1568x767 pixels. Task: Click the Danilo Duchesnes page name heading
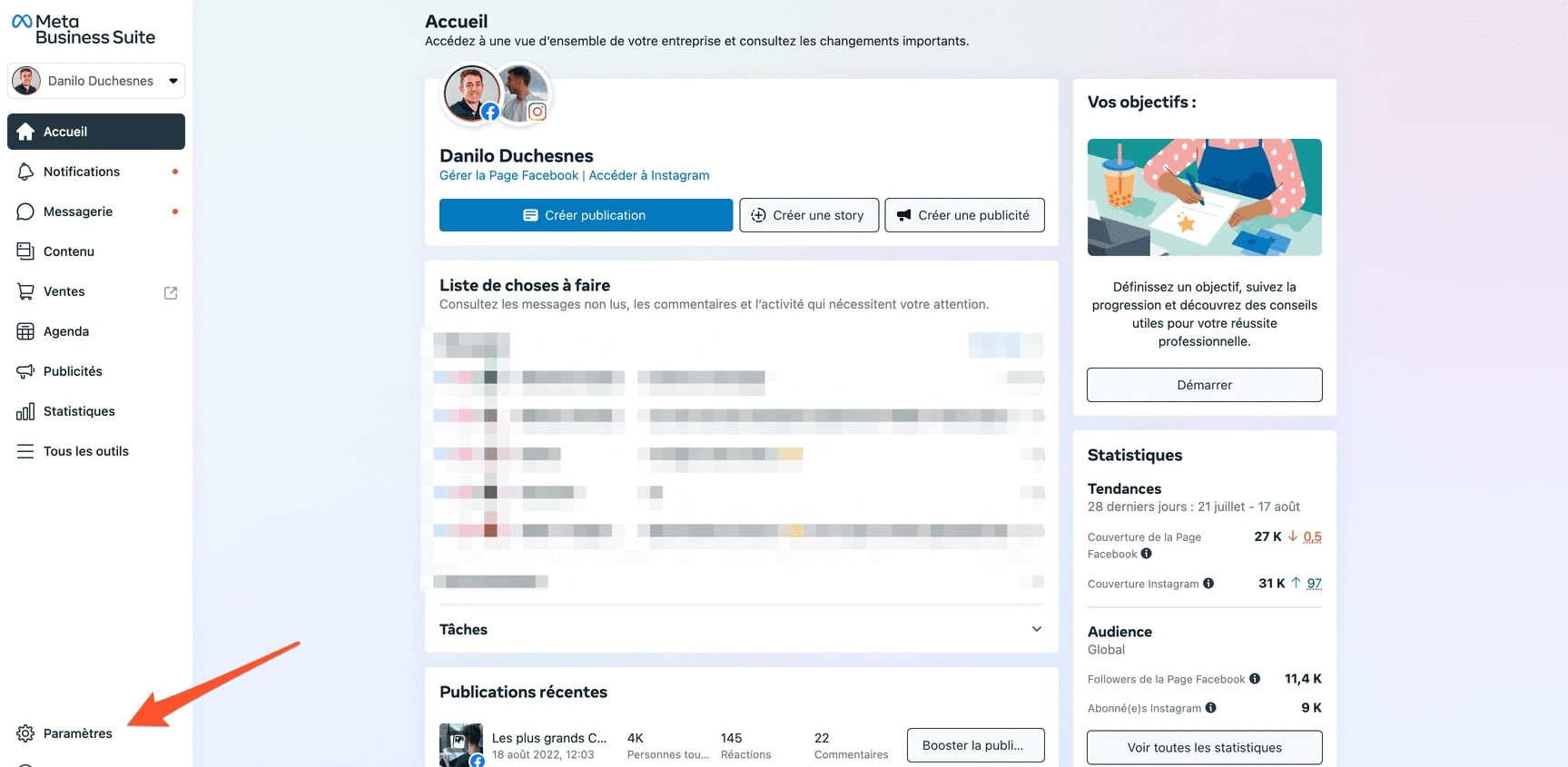(516, 155)
